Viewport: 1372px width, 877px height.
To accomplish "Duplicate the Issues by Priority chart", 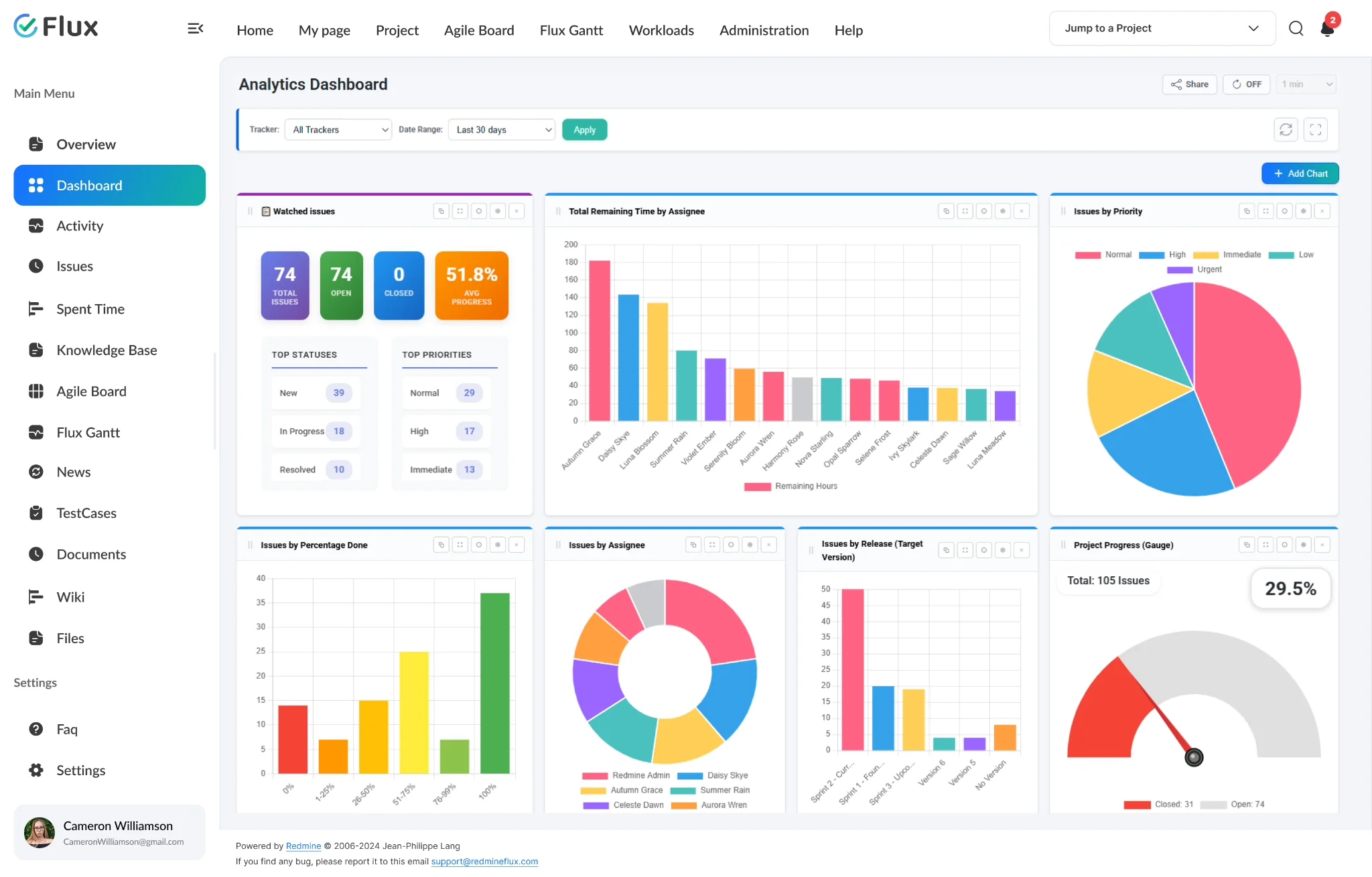I will tap(1247, 211).
